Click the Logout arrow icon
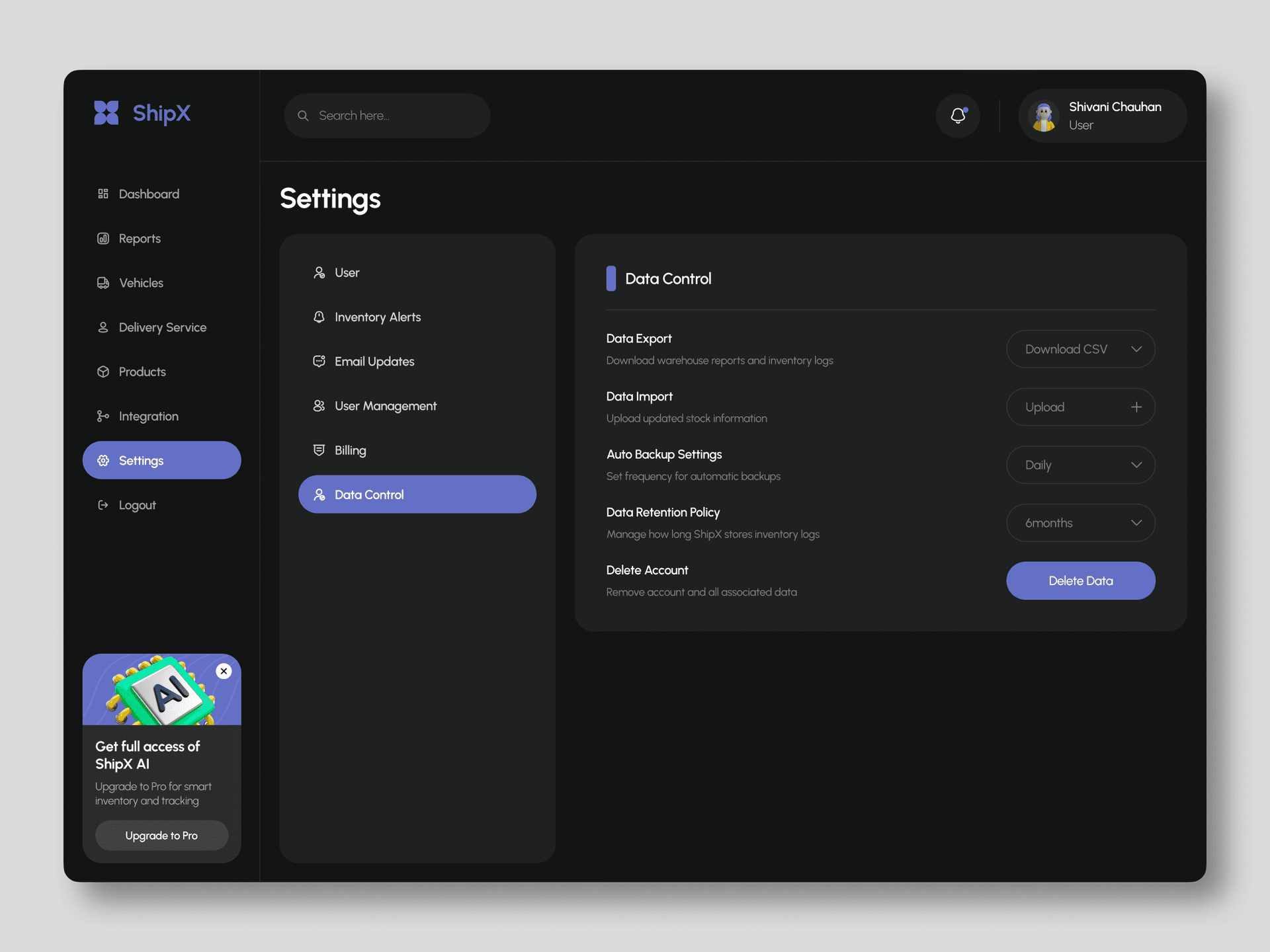This screenshot has height=952, width=1270. 103,505
